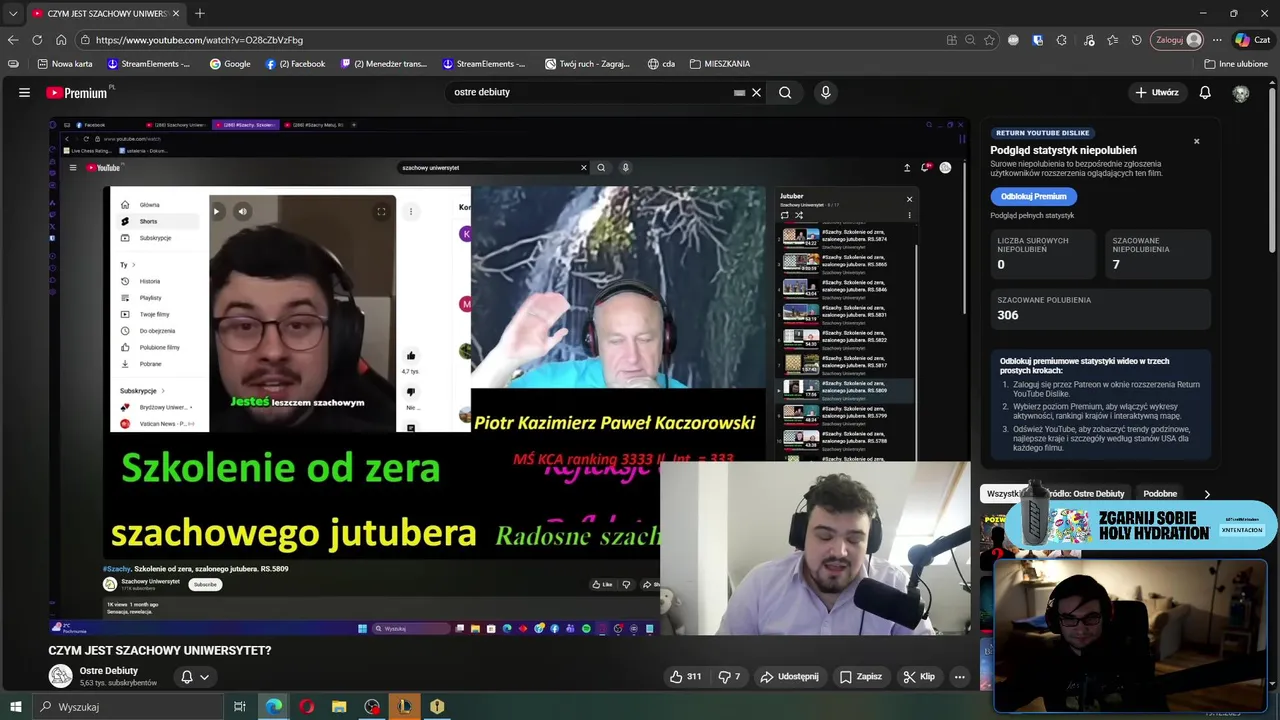Start voice search with the microphone icon
Viewport: 1280px width, 720px height.
click(825, 92)
